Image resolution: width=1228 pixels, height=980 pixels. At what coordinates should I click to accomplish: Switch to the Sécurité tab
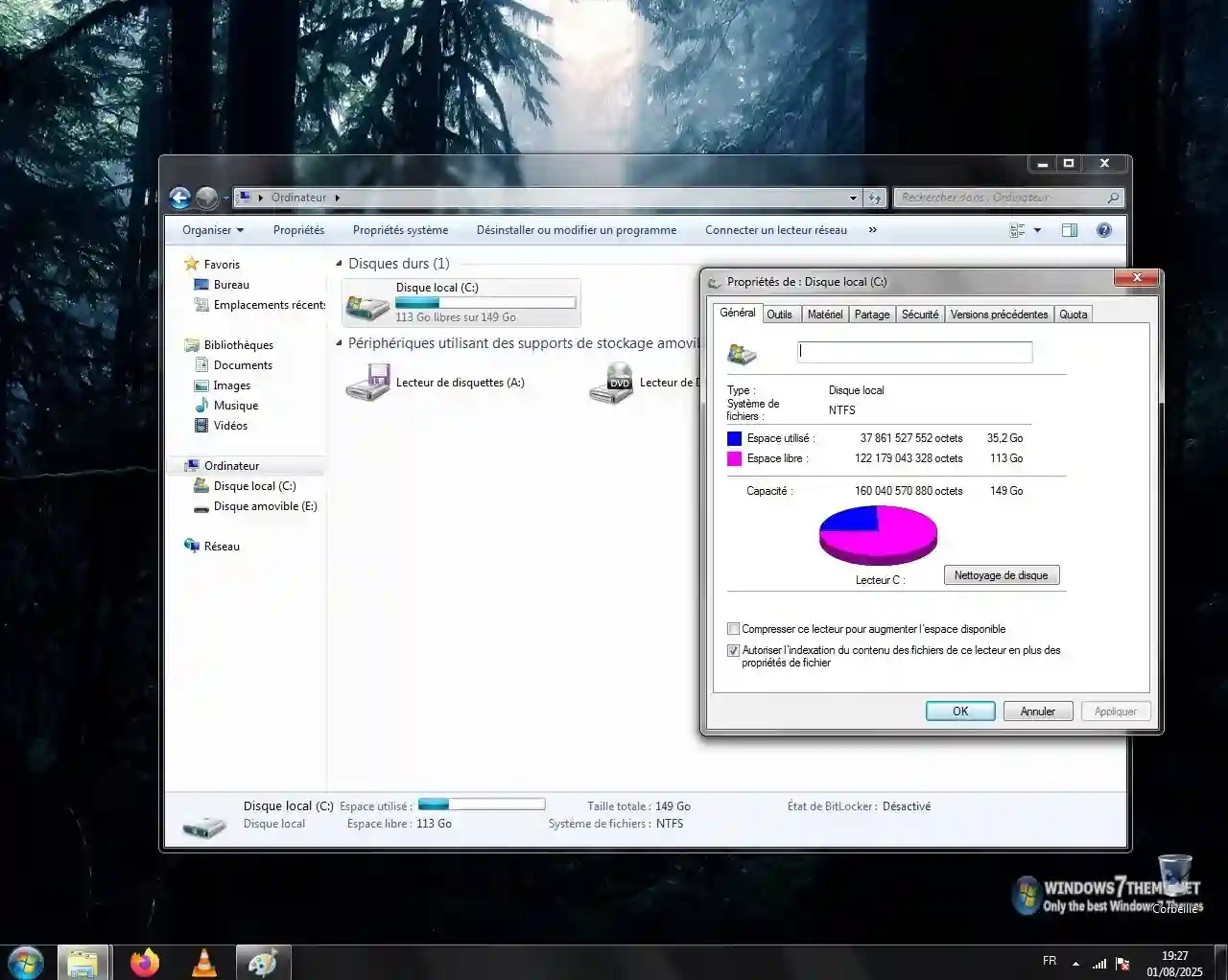[919, 314]
